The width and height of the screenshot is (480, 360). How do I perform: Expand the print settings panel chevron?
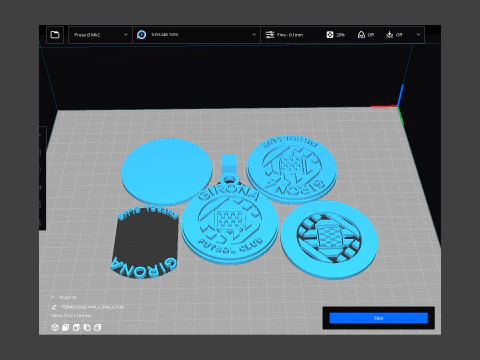418,35
